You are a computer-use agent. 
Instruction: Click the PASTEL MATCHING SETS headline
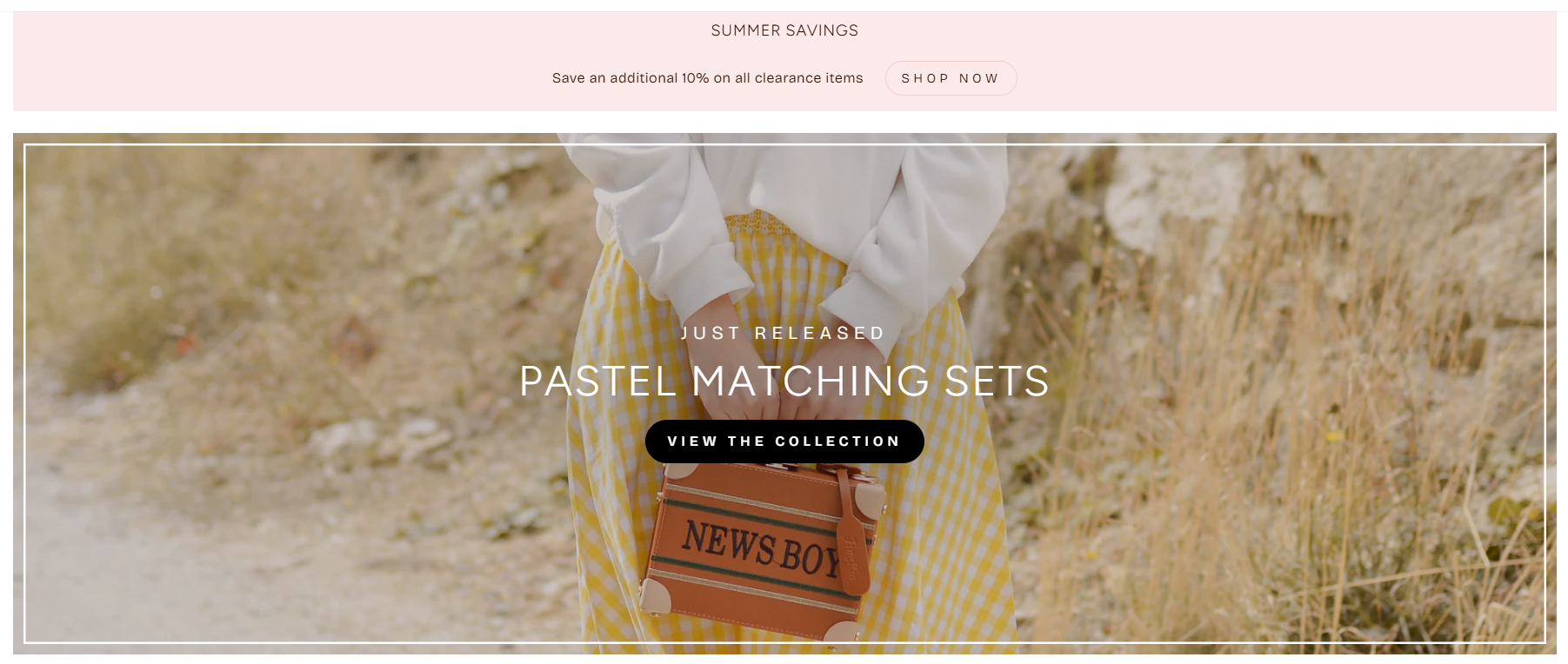[x=784, y=382]
